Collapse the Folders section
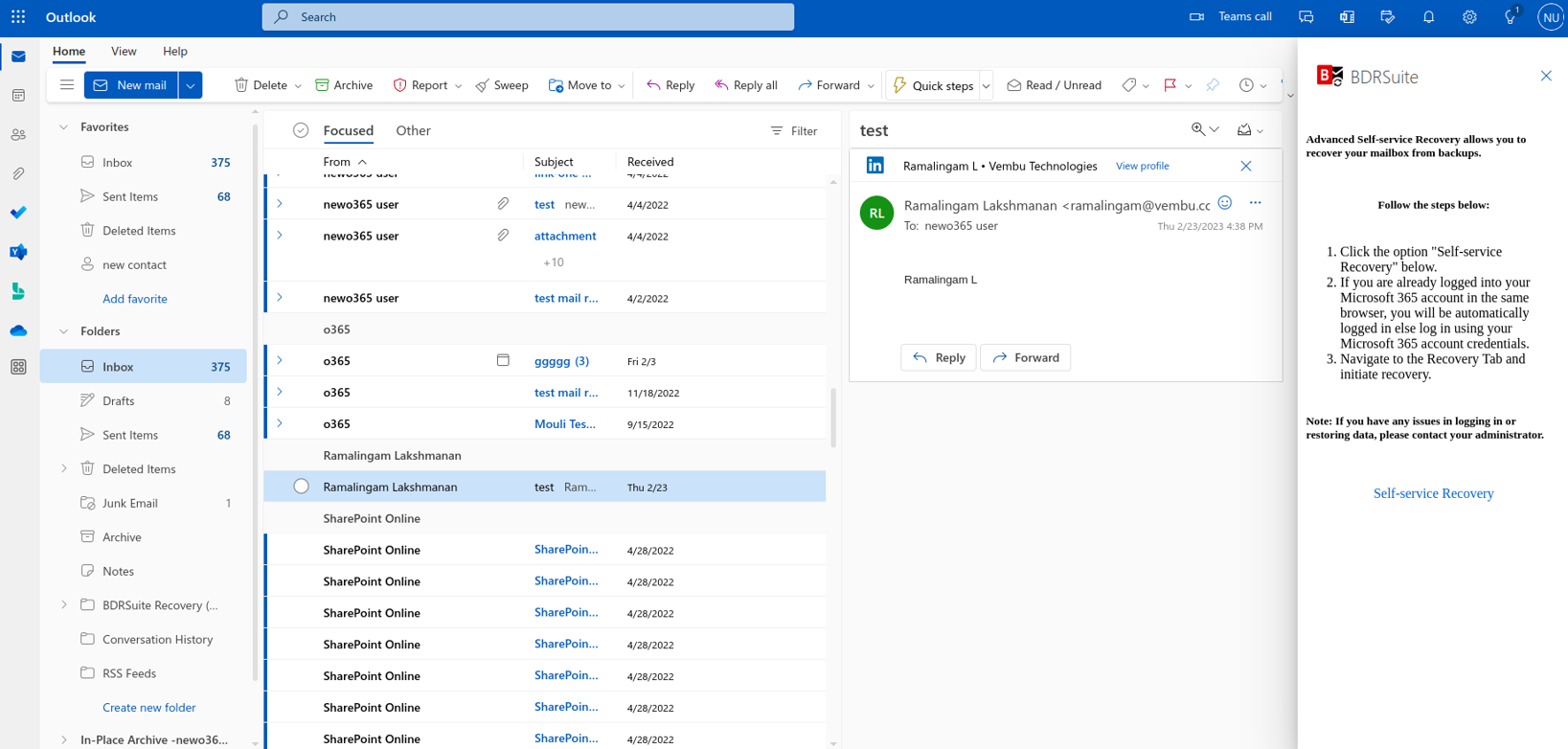This screenshot has width=1568, height=749. [63, 331]
